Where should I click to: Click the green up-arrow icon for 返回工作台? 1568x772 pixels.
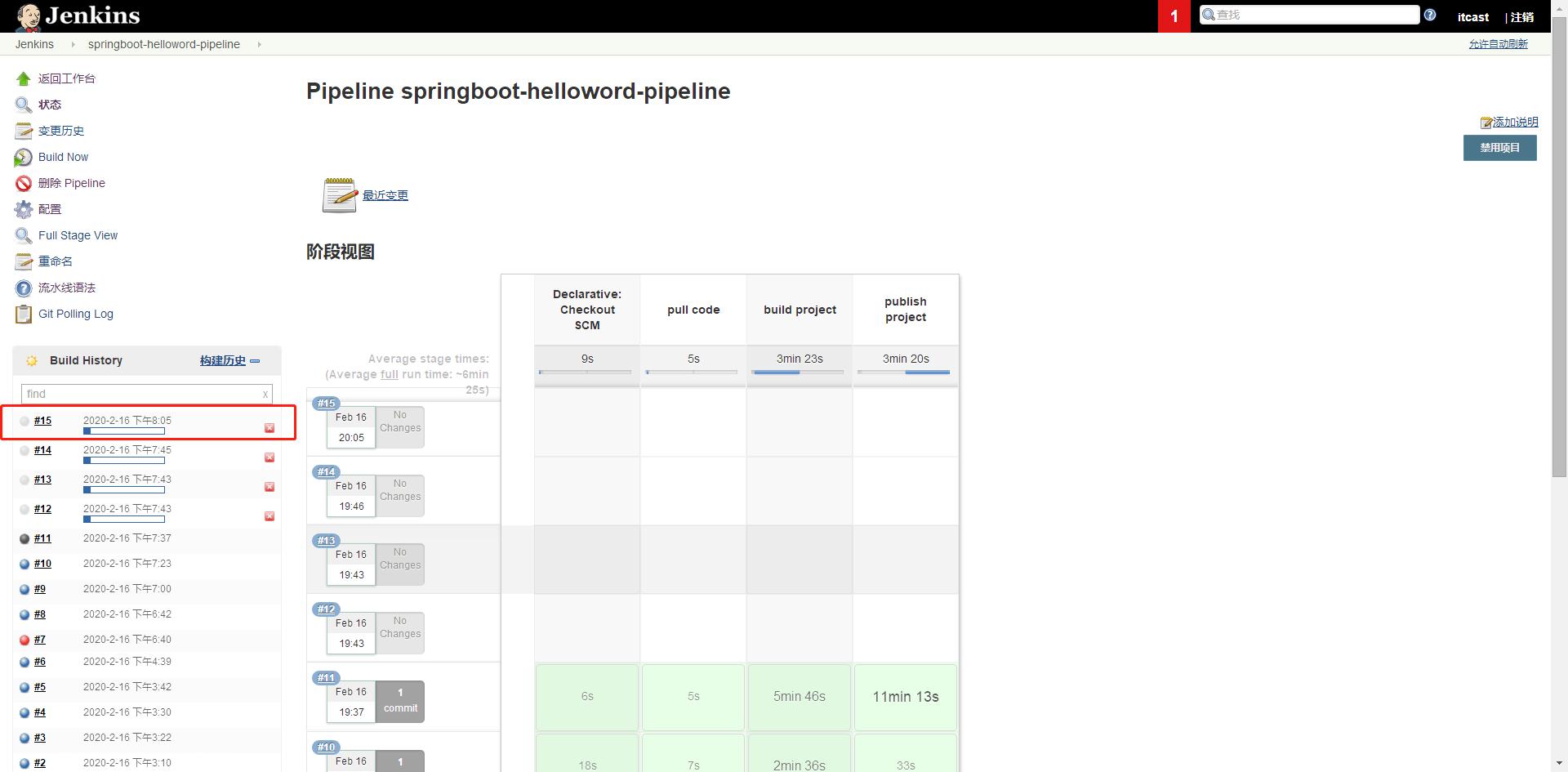coord(24,79)
